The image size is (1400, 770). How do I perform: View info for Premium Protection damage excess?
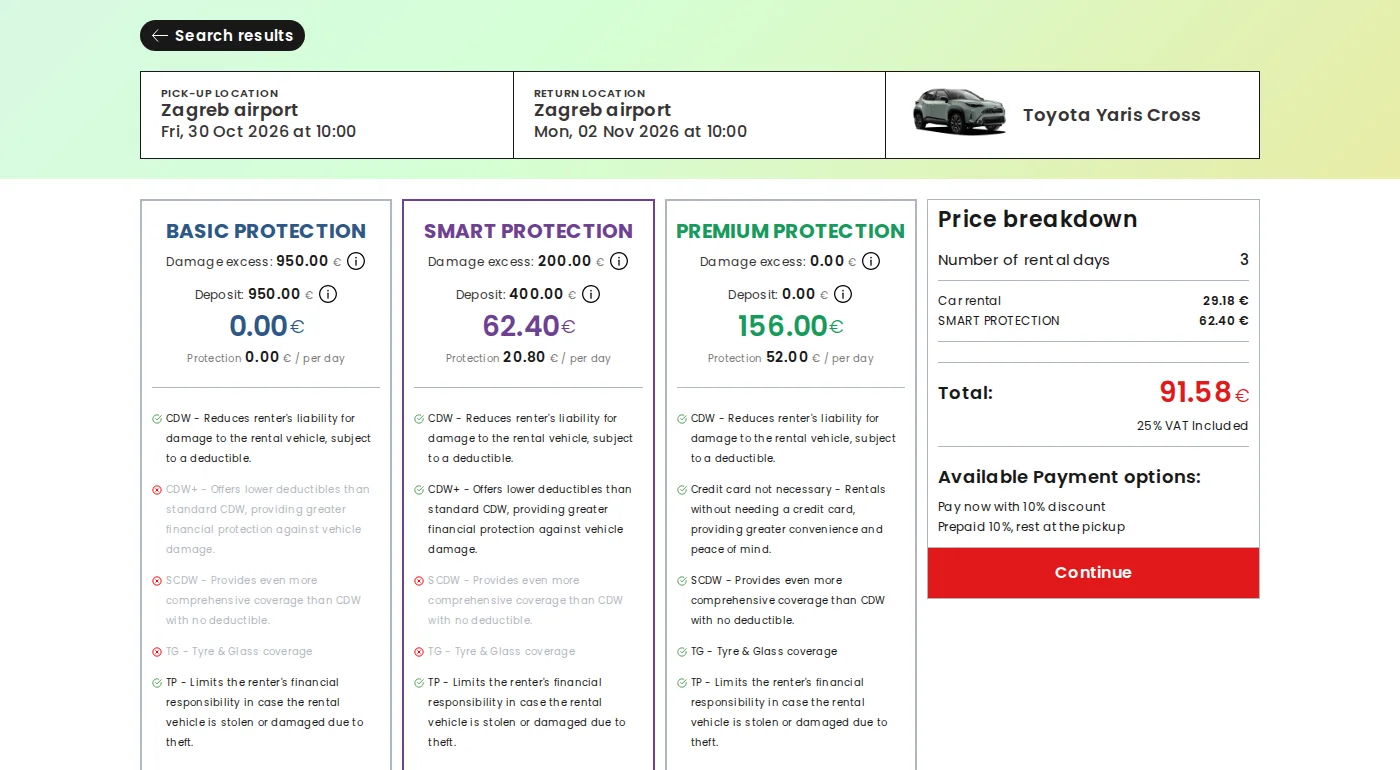[x=871, y=261]
